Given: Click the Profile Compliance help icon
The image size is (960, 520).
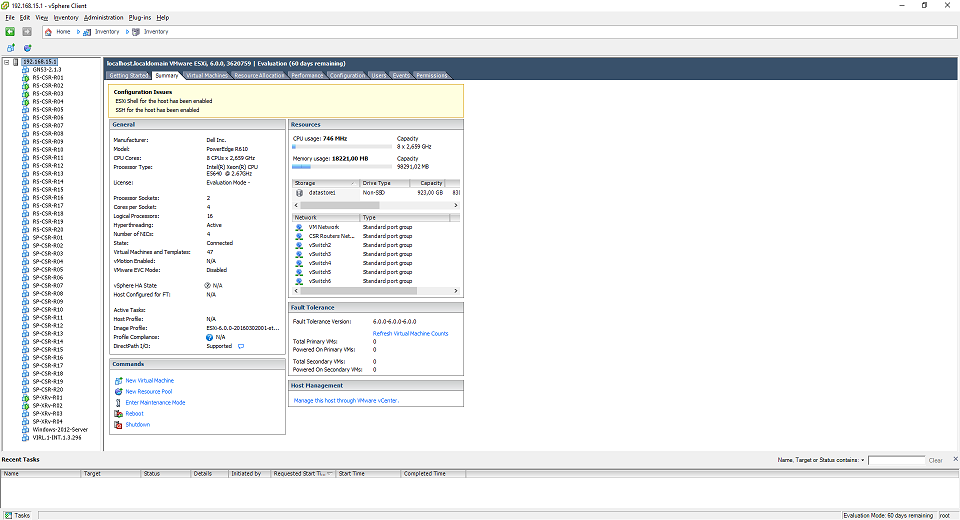Looking at the screenshot, I should [210, 337].
